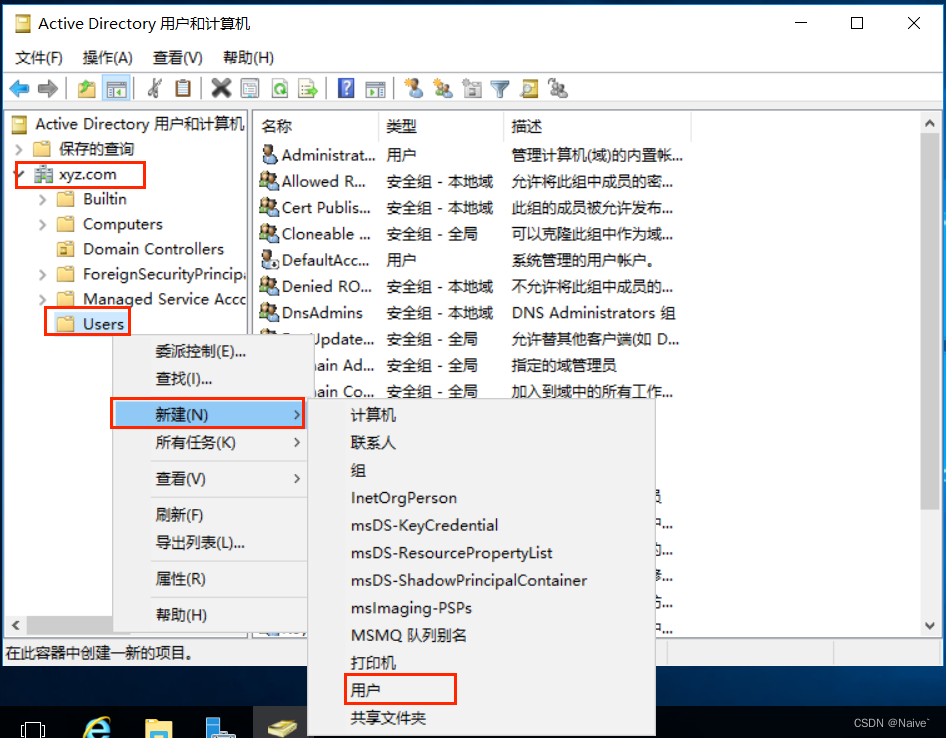Click the Cut scissors toolbar icon
Image resolution: width=946 pixels, height=738 pixels.
click(154, 89)
